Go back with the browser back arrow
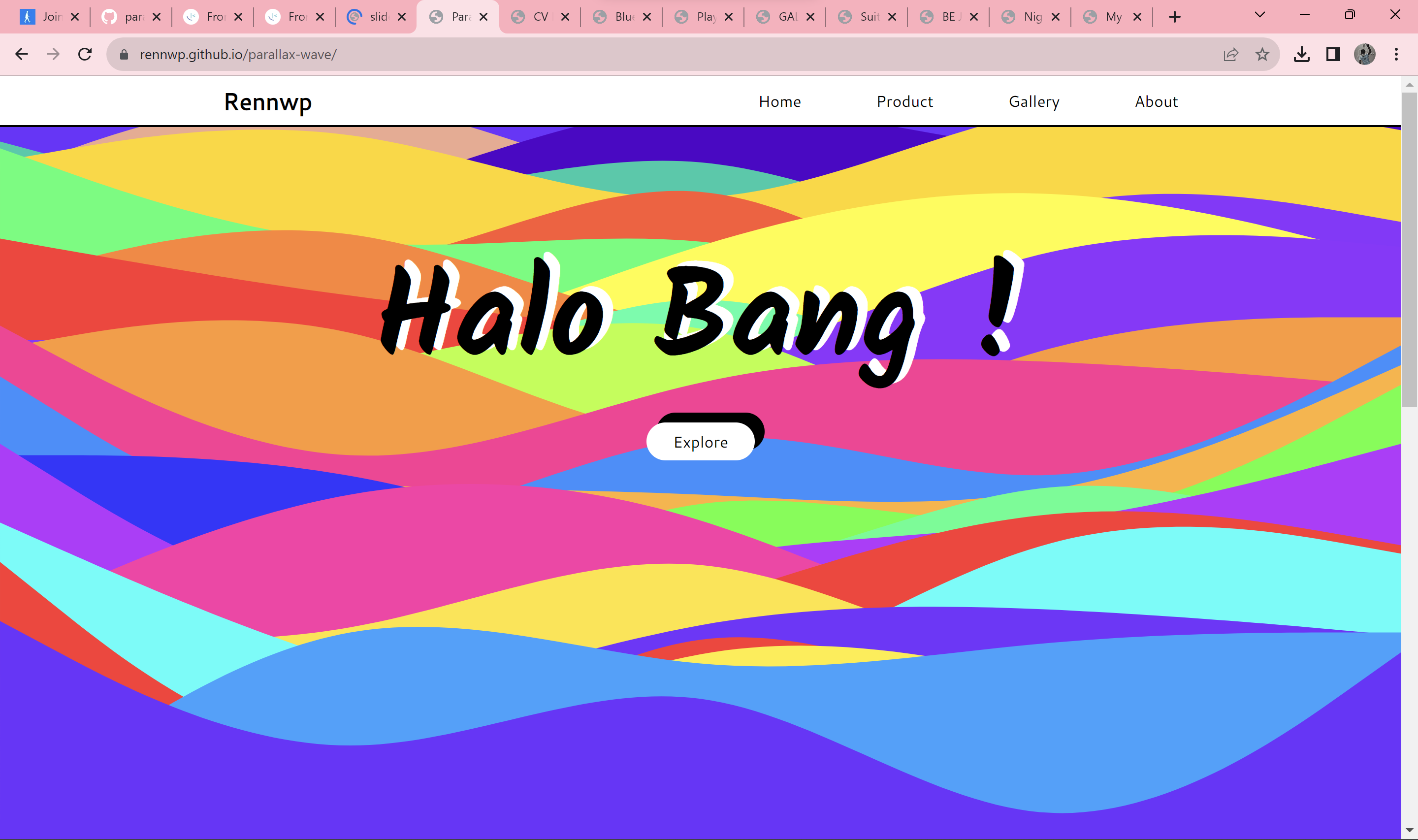This screenshot has height=840, width=1418. click(x=22, y=54)
